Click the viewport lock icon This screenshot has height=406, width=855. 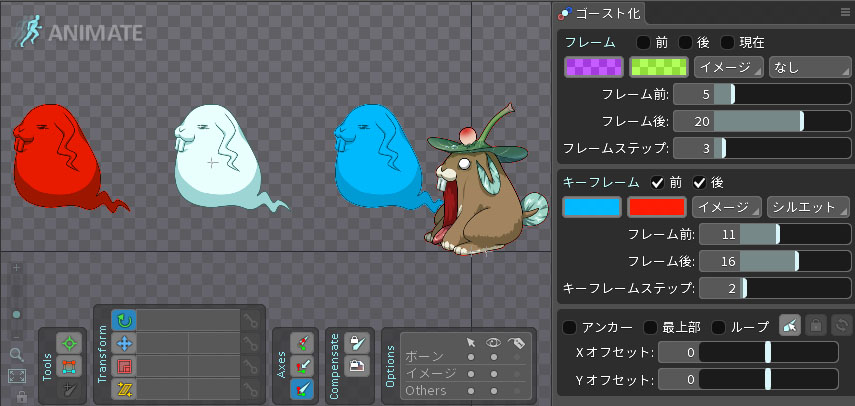click(x=22, y=396)
